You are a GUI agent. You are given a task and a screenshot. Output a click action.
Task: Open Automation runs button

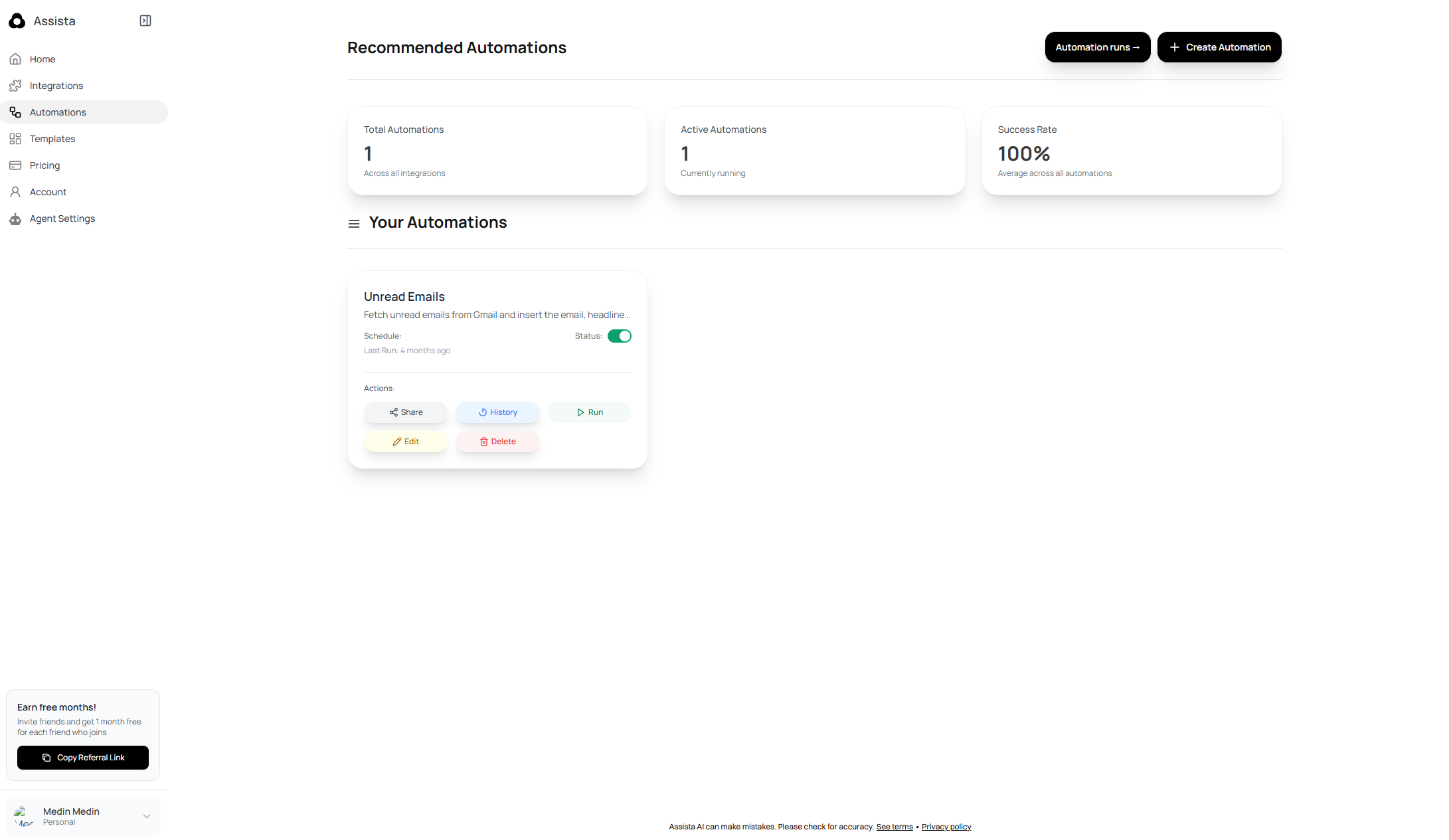(x=1097, y=47)
